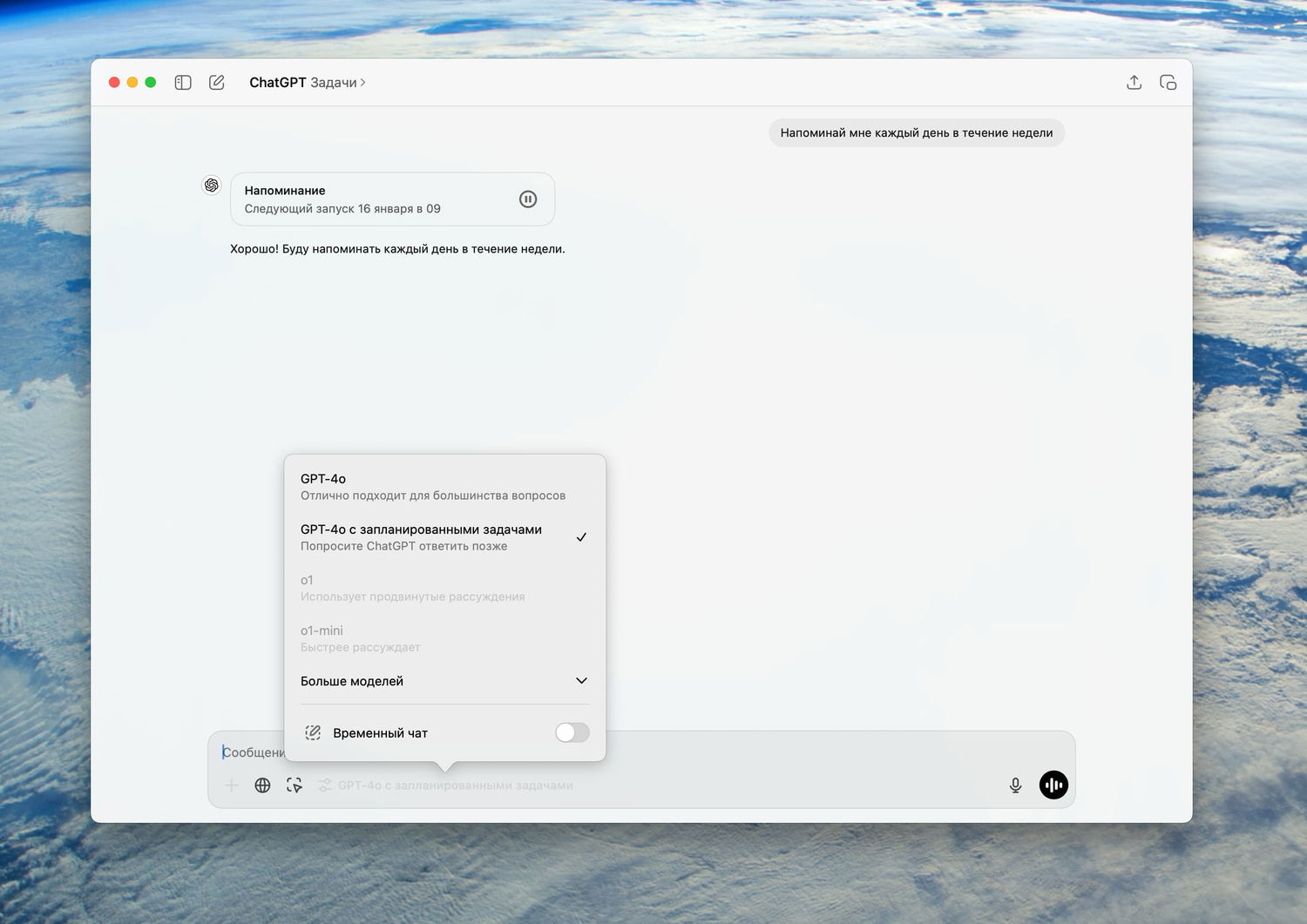
Task: Toggle the Временный чат switch
Action: click(572, 733)
